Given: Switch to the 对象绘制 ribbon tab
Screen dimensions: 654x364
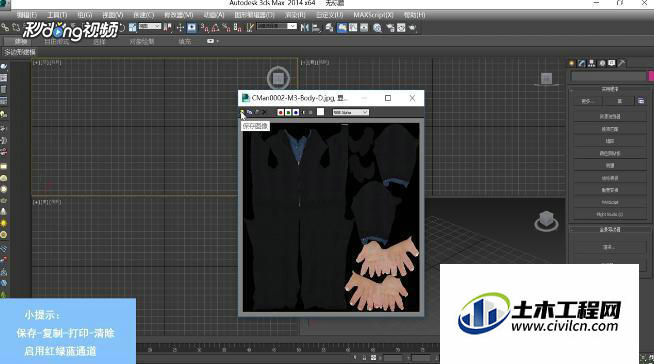Looking at the screenshot, I should pos(142,42).
